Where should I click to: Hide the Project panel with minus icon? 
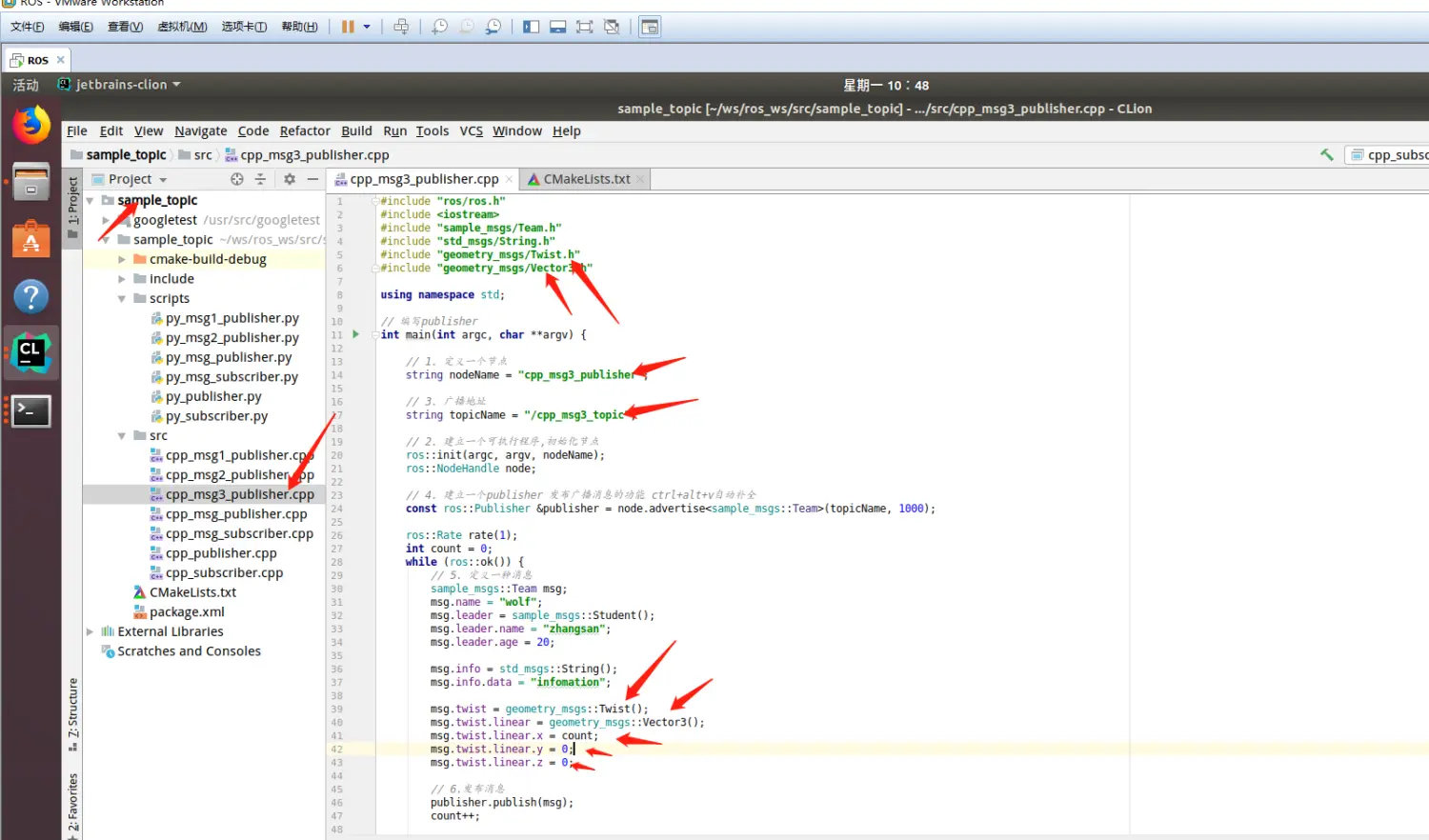tap(312, 179)
